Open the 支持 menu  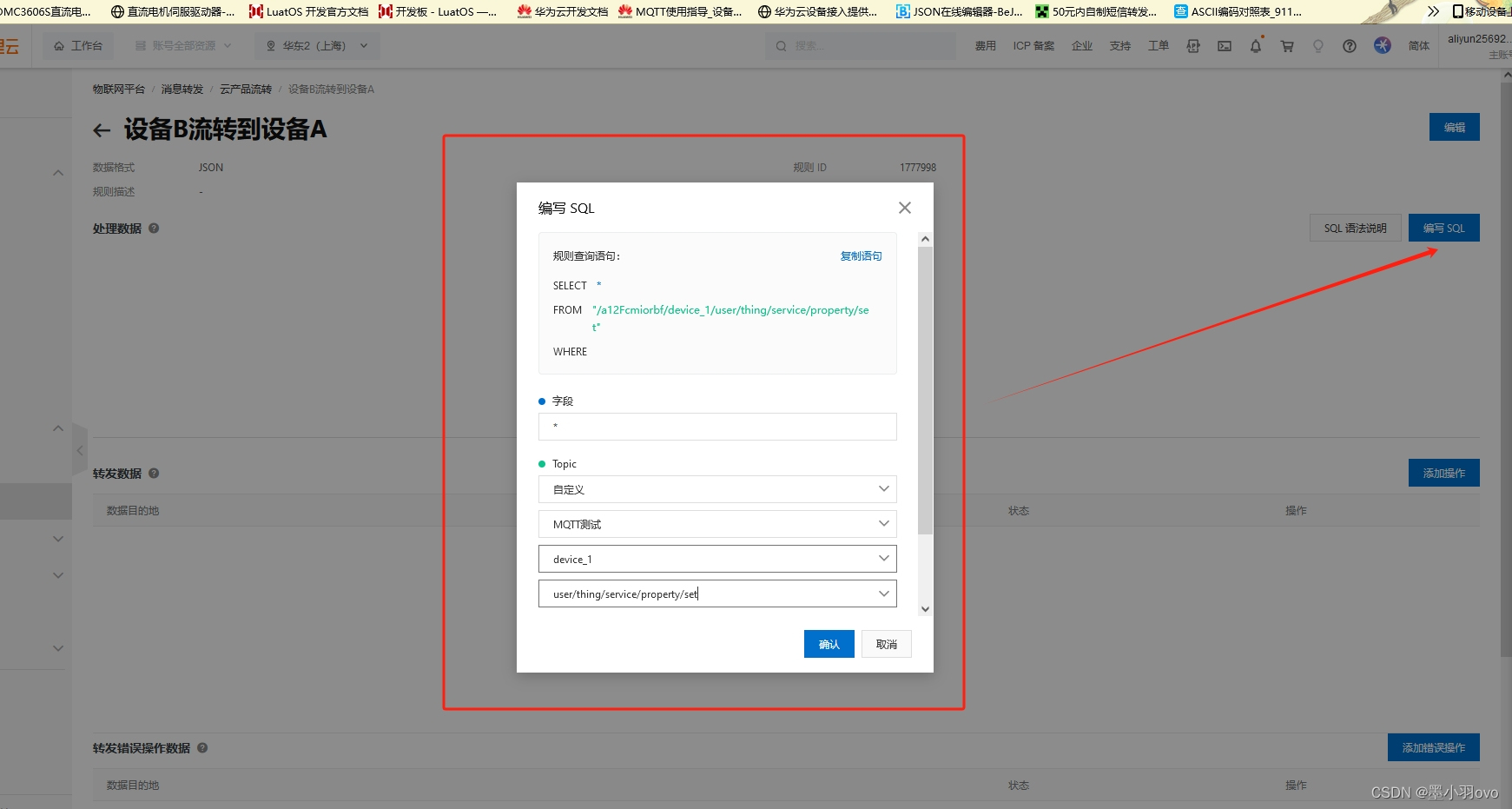click(1120, 46)
